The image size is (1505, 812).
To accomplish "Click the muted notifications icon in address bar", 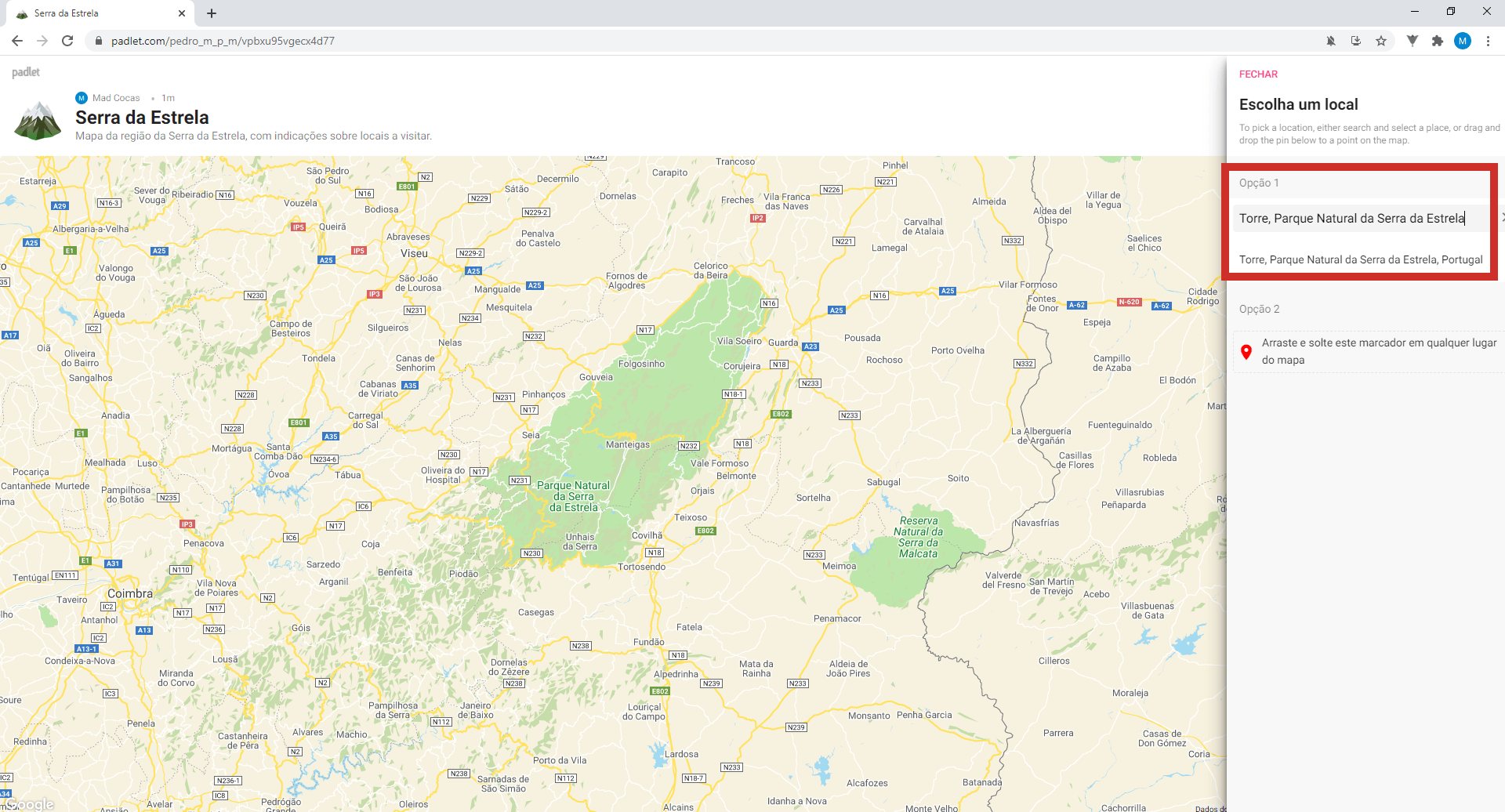I will coord(1331,41).
